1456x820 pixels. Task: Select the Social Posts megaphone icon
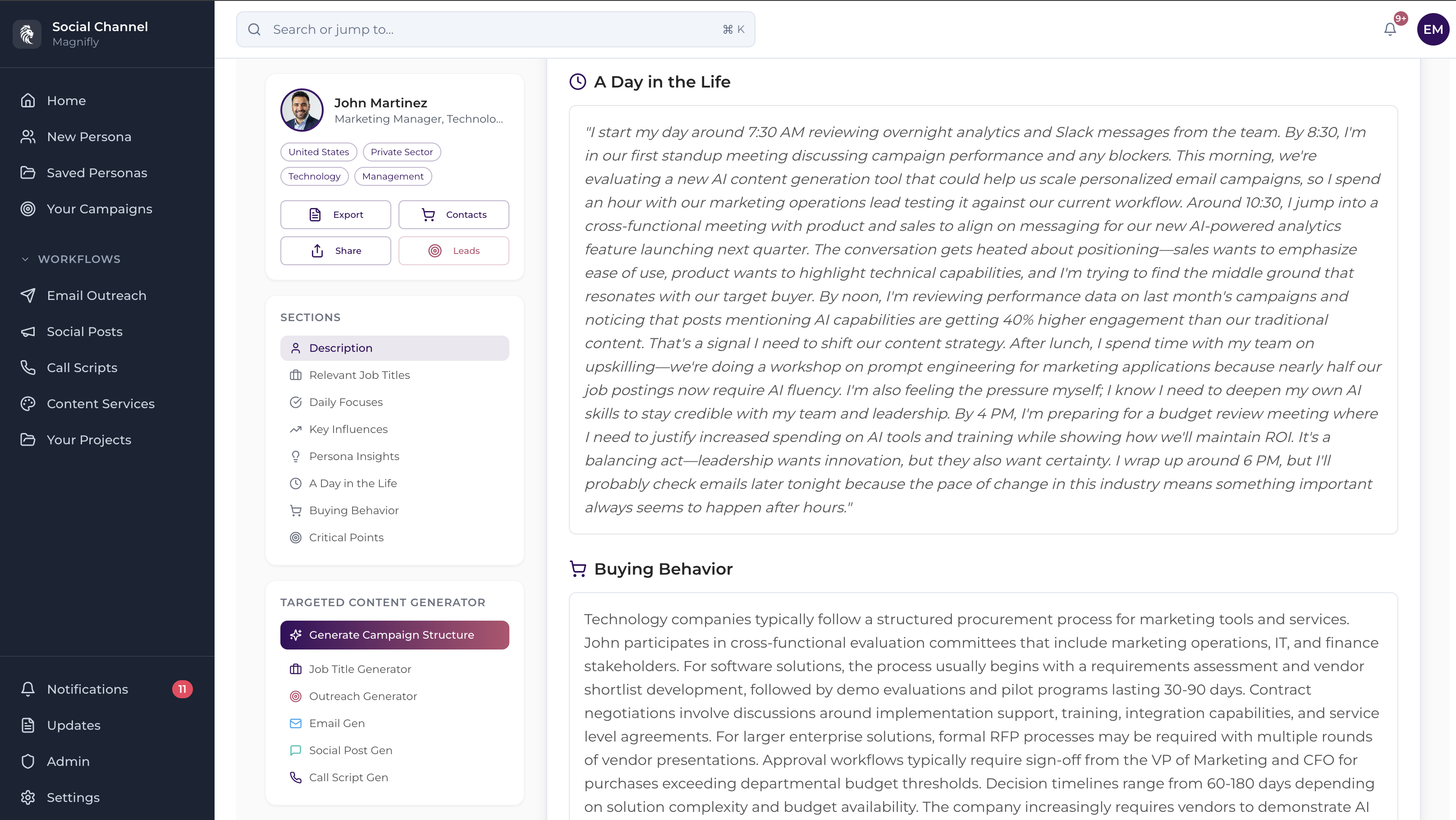[x=28, y=332]
